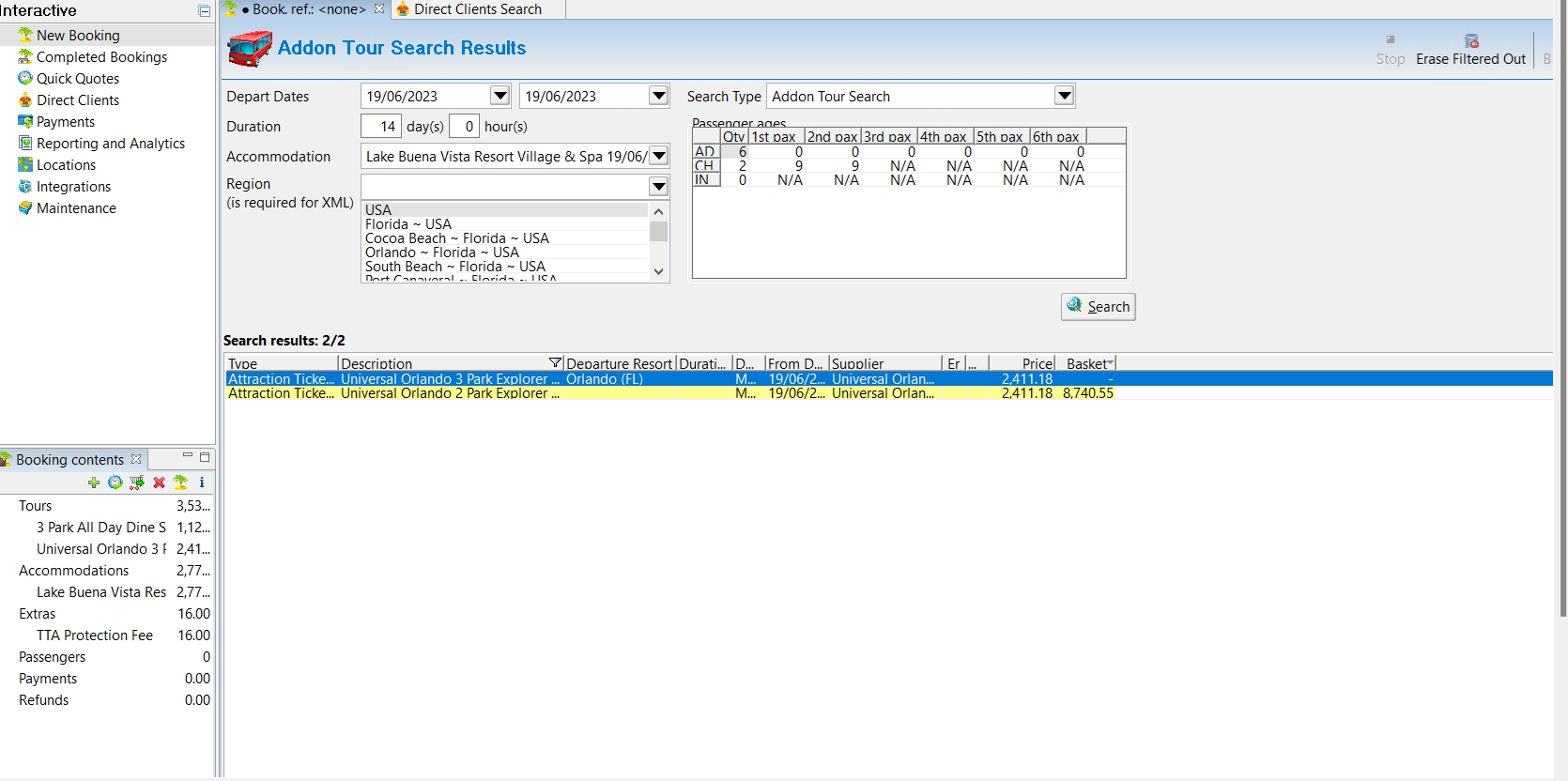Image resolution: width=1568 pixels, height=781 pixels.
Task: Select 'Lake Buena Vista Res' accommodation item
Action: coord(101,592)
